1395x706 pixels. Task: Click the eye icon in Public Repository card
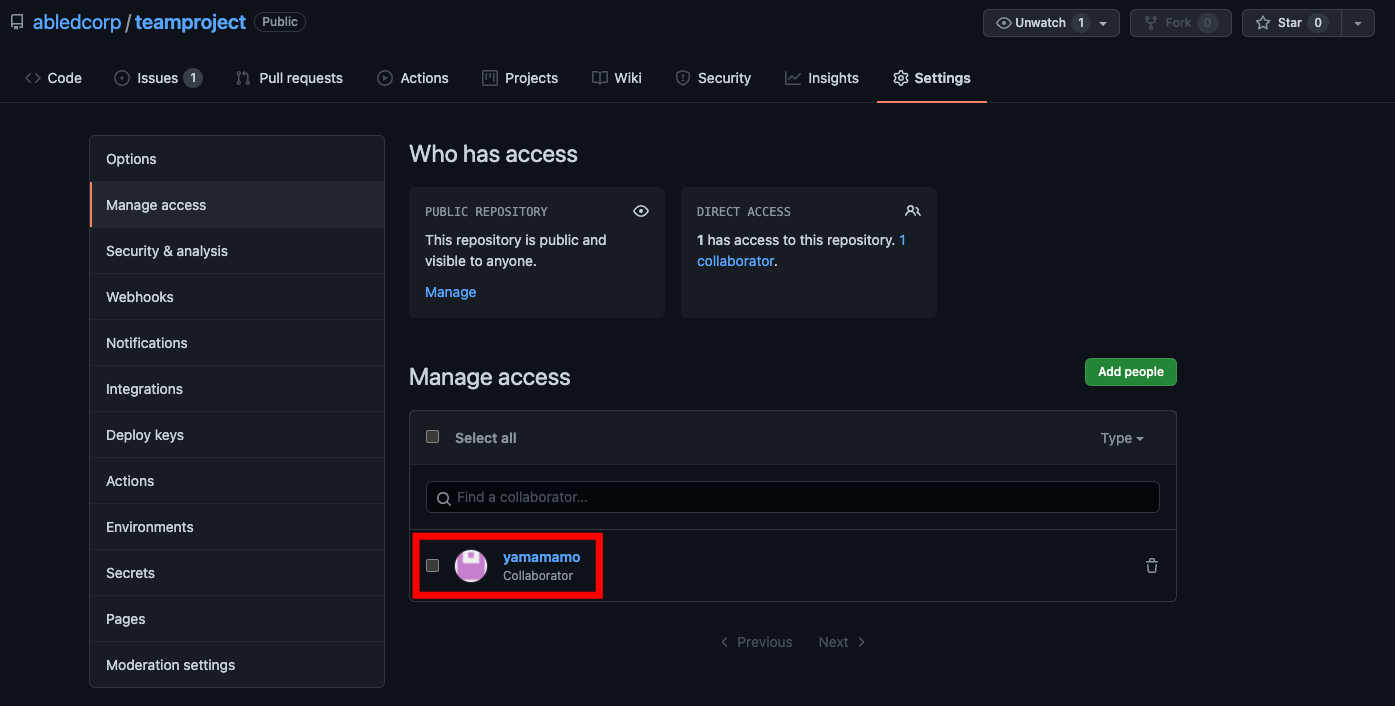click(641, 211)
